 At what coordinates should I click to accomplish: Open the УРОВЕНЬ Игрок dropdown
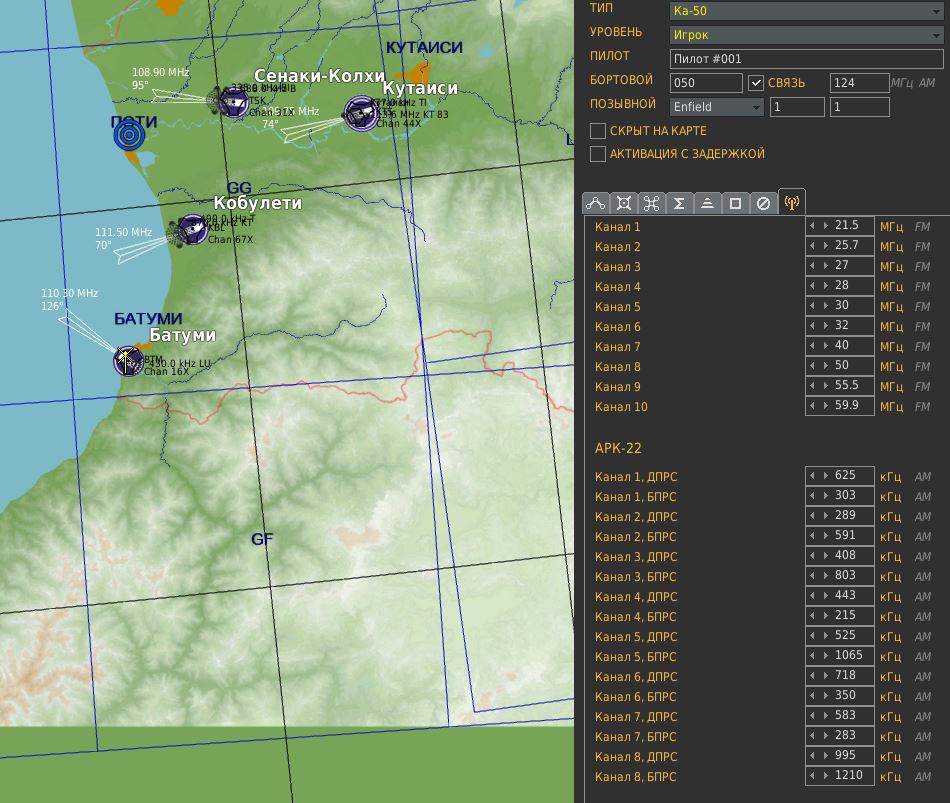[806, 35]
